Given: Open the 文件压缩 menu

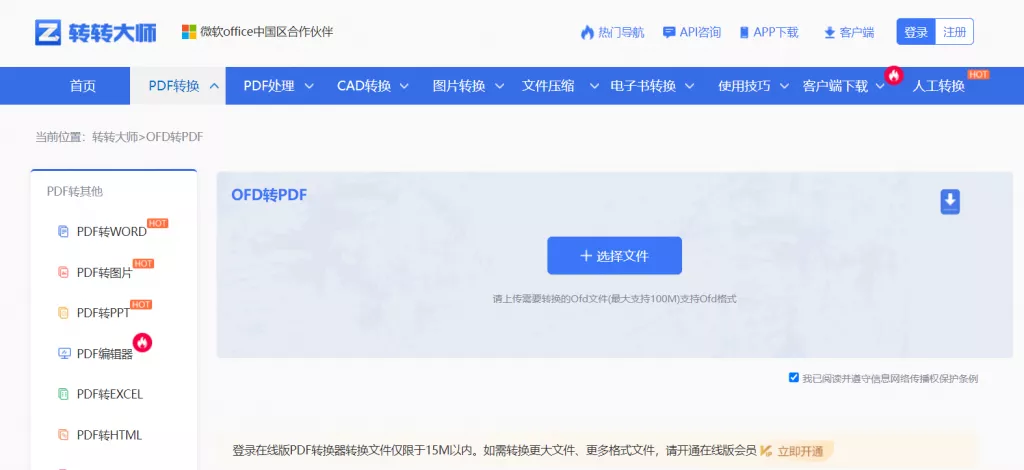Looking at the screenshot, I should coord(548,86).
